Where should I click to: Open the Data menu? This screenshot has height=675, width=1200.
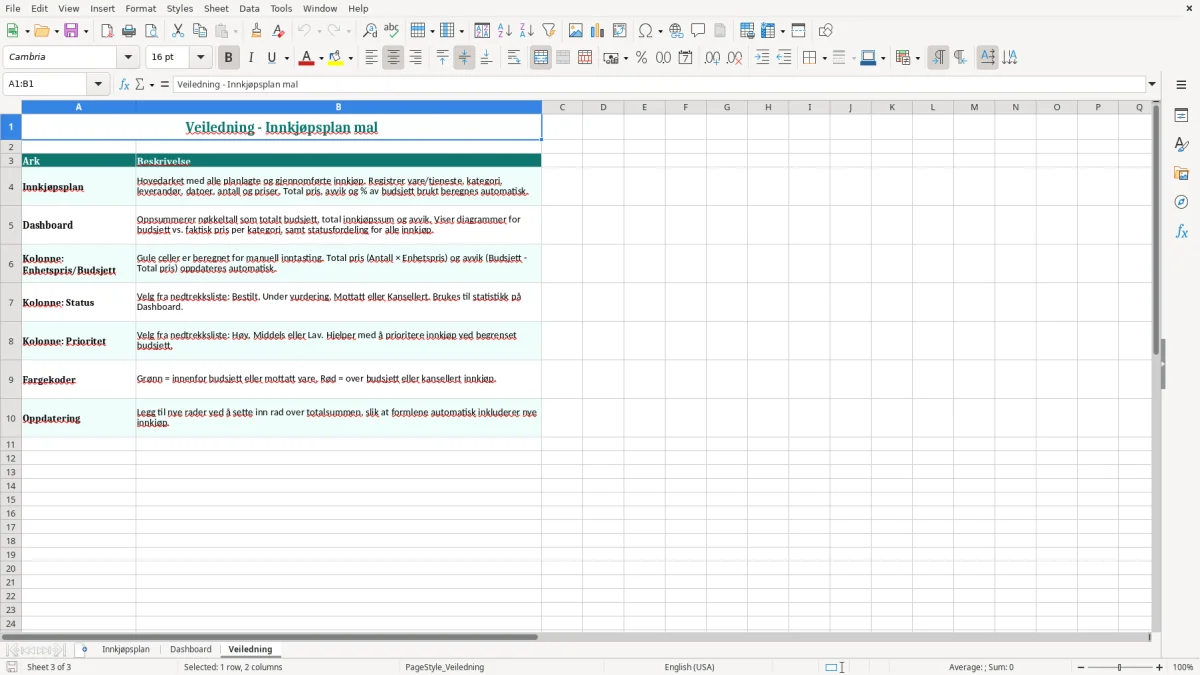249,8
